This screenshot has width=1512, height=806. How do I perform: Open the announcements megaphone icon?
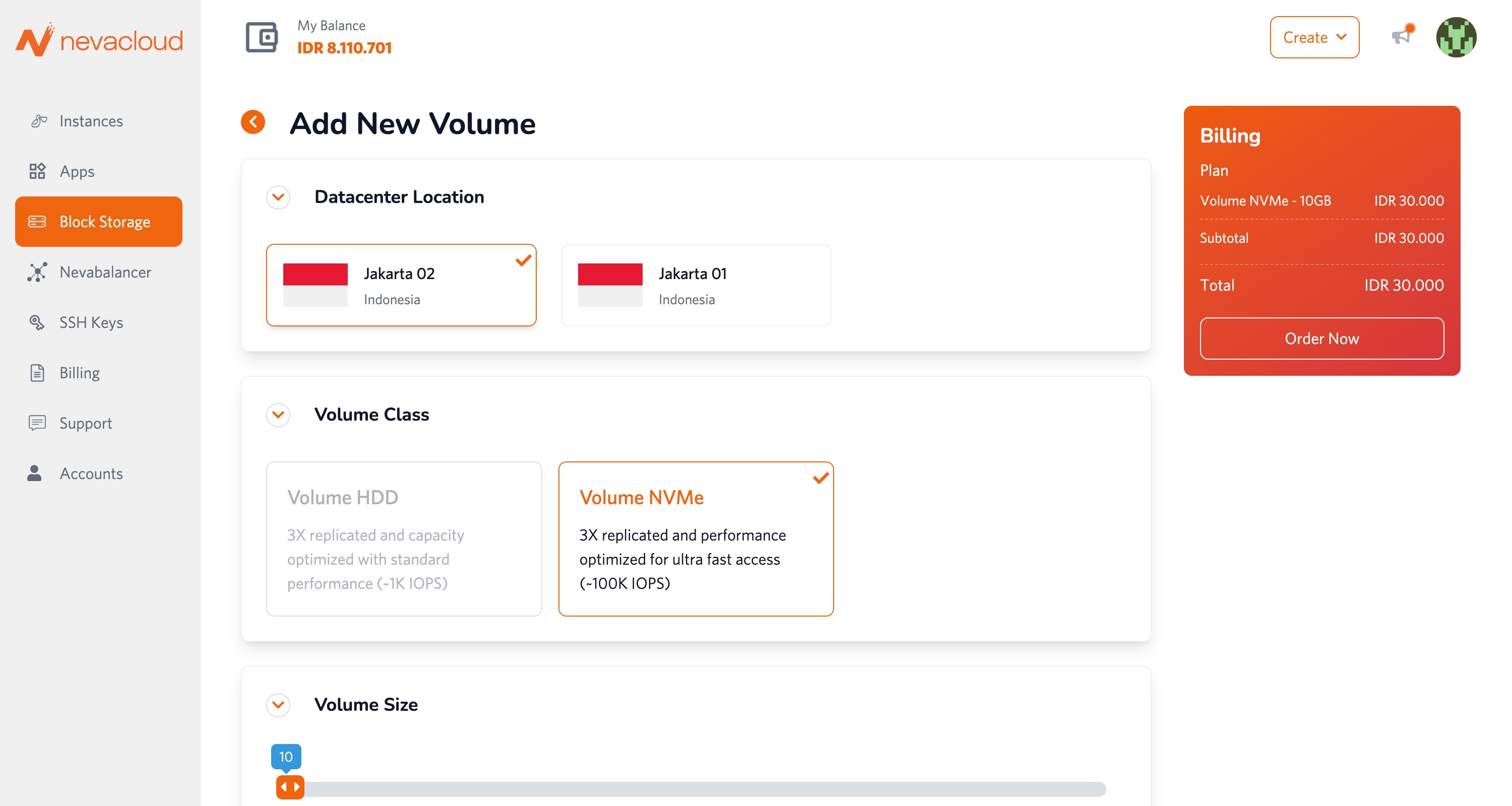pyautogui.click(x=1402, y=36)
